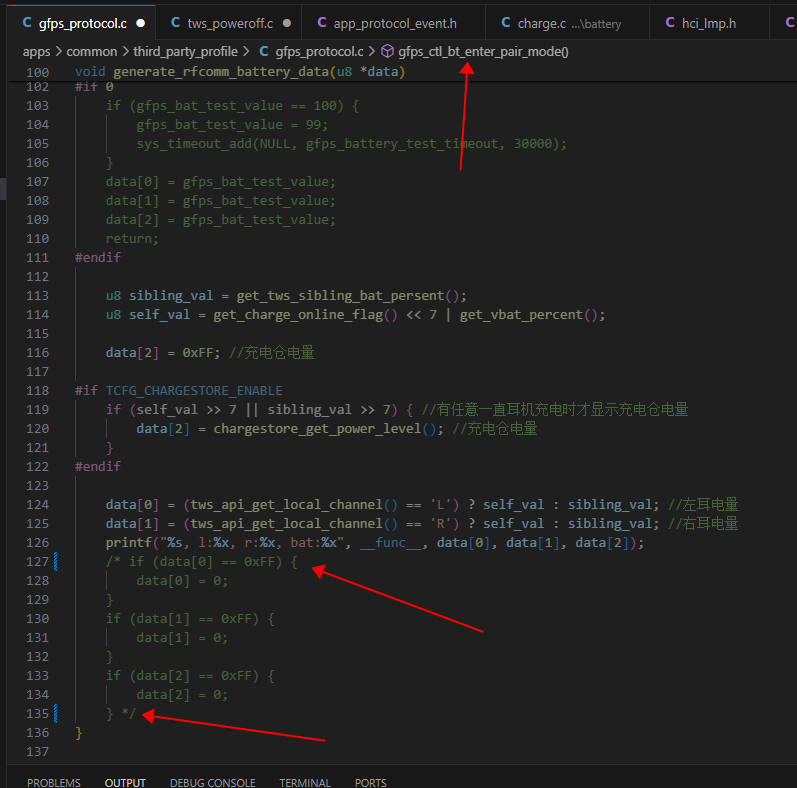Screen dimensions: 797x788
Task: Click 'chargestore_get_power_level' on line 120
Action: coord(317,429)
